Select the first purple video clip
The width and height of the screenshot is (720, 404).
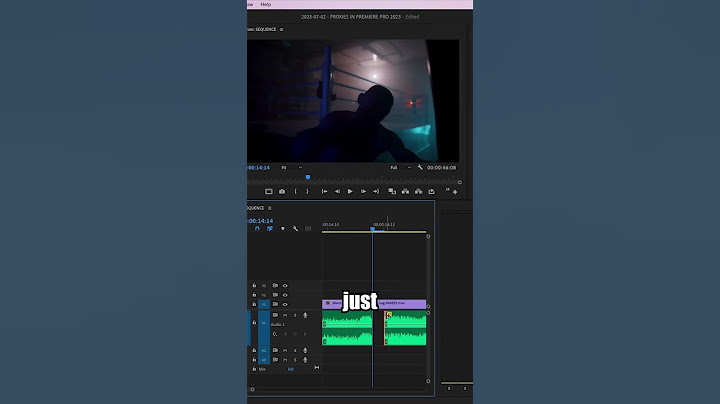click(347, 304)
